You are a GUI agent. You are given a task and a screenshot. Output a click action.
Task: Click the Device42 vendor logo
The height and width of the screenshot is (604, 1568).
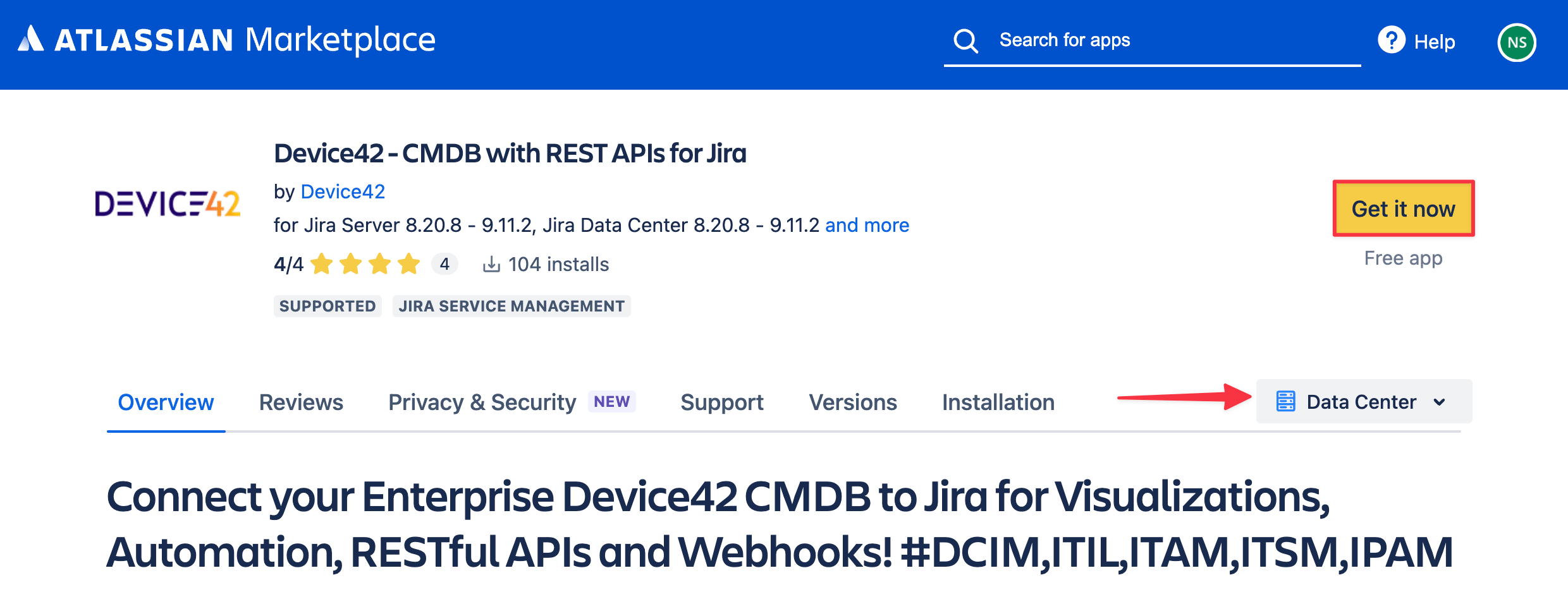pos(168,203)
